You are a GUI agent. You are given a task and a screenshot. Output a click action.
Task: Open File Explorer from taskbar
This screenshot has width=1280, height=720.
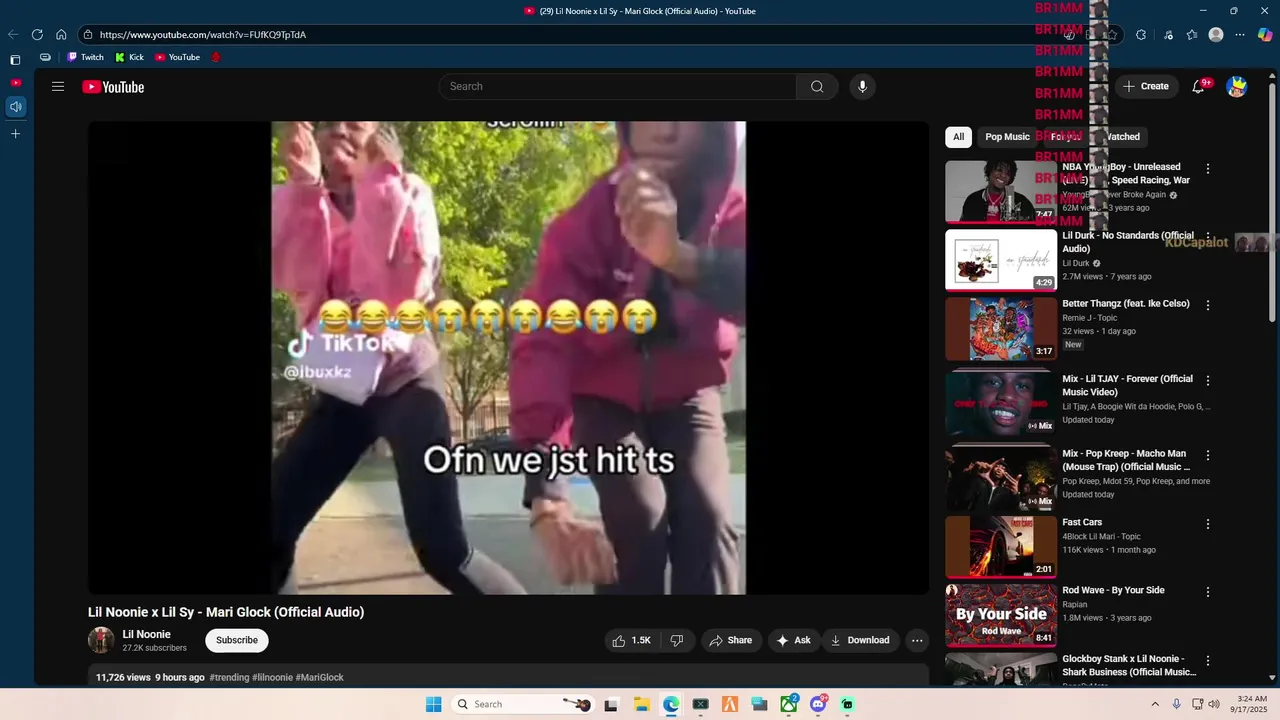(642, 704)
